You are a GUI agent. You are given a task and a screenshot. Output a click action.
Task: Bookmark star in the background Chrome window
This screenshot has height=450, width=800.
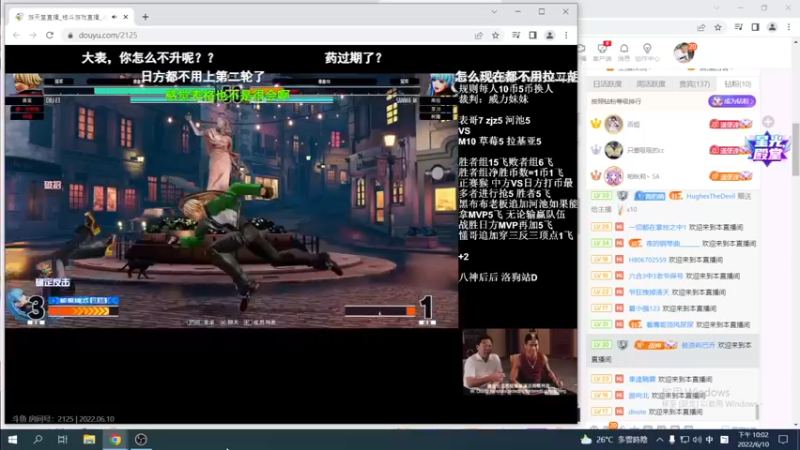coord(718,27)
